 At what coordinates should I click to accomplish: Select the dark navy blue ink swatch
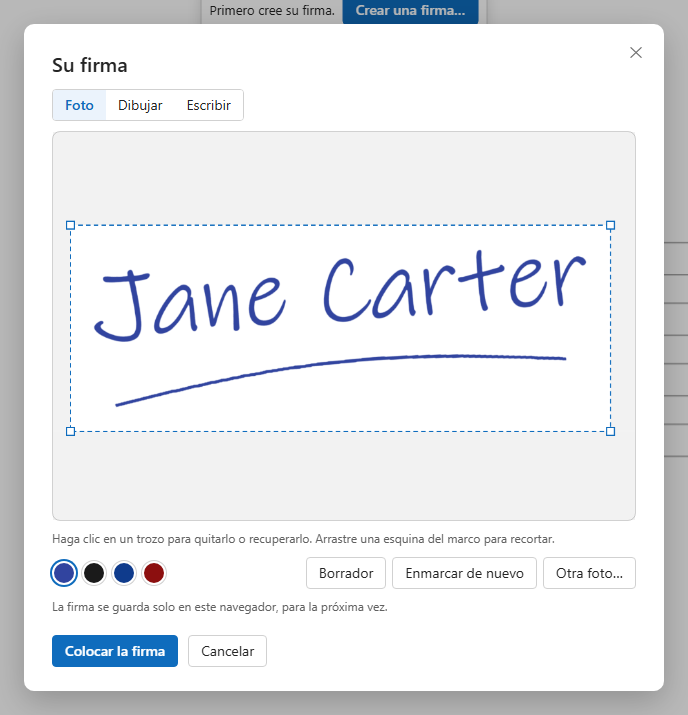(x=124, y=573)
